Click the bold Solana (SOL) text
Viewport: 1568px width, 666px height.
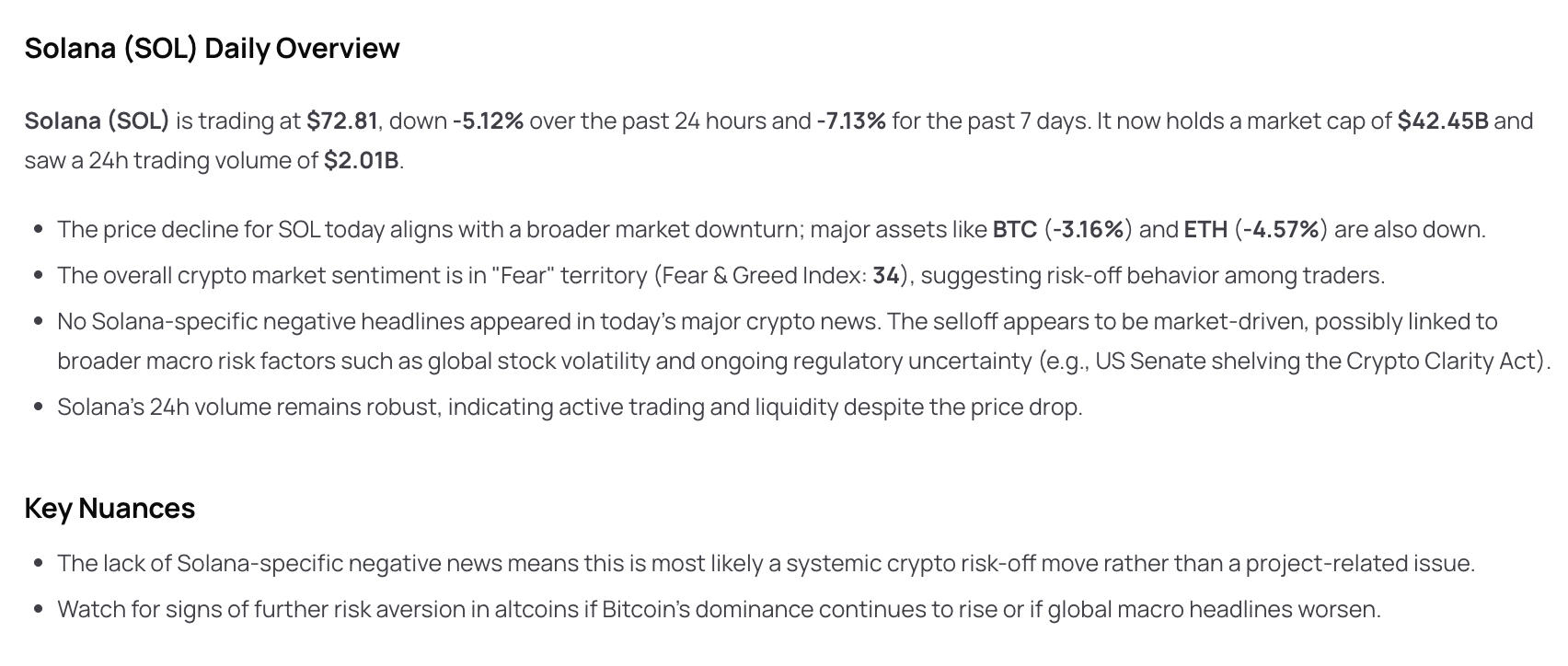pyautogui.click(x=98, y=121)
